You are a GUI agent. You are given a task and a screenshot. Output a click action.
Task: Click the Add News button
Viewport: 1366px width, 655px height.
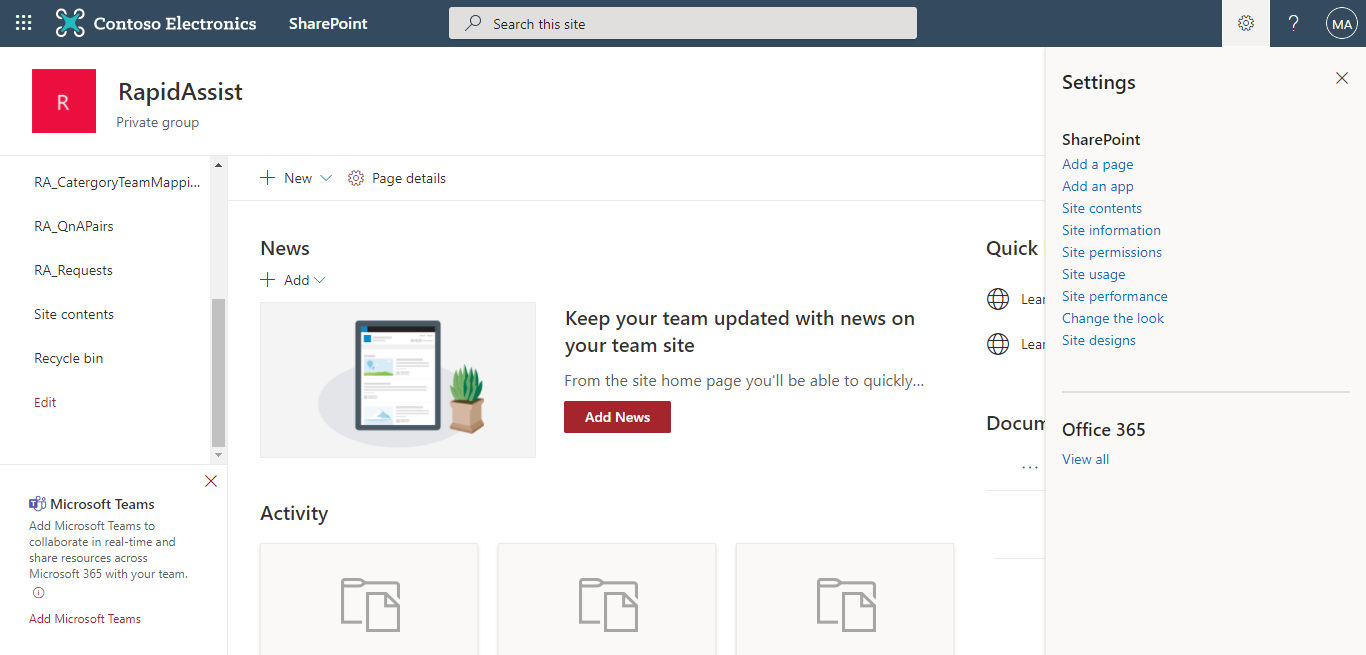(617, 417)
